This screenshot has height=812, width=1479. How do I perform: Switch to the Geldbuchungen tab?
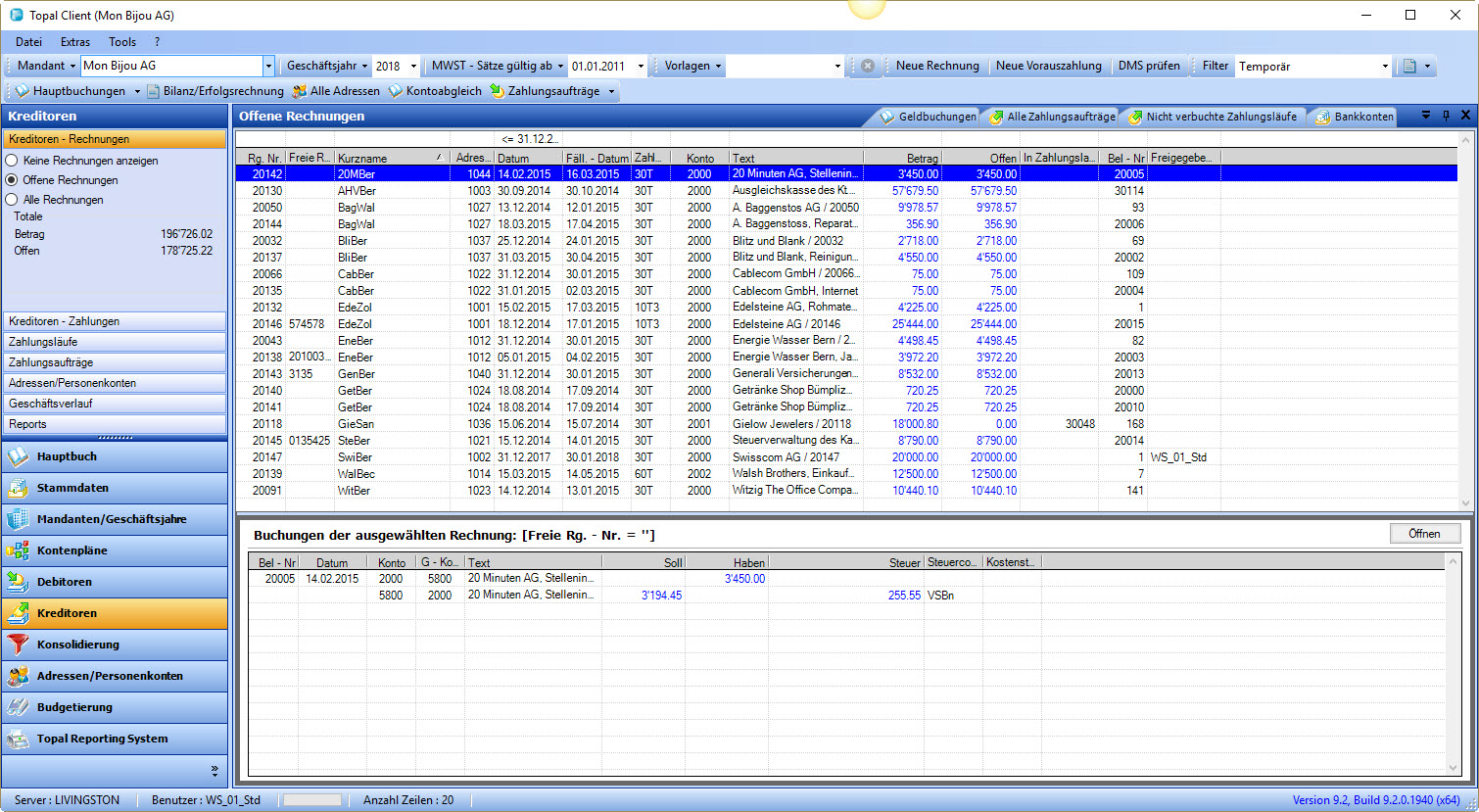tap(928, 117)
